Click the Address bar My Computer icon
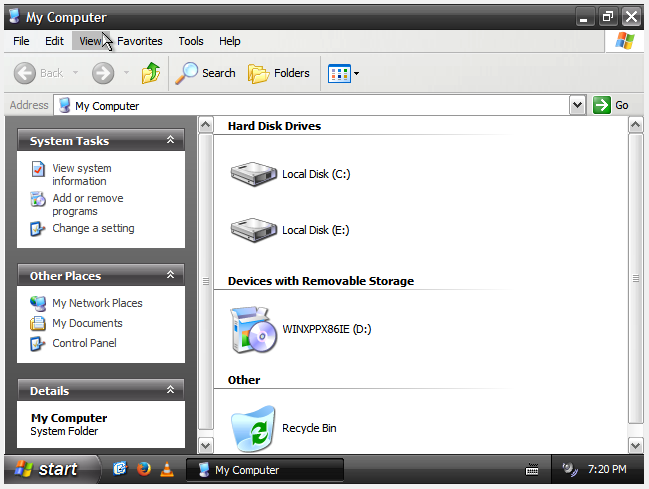The height and width of the screenshot is (489, 649). pyautogui.click(x=65, y=105)
